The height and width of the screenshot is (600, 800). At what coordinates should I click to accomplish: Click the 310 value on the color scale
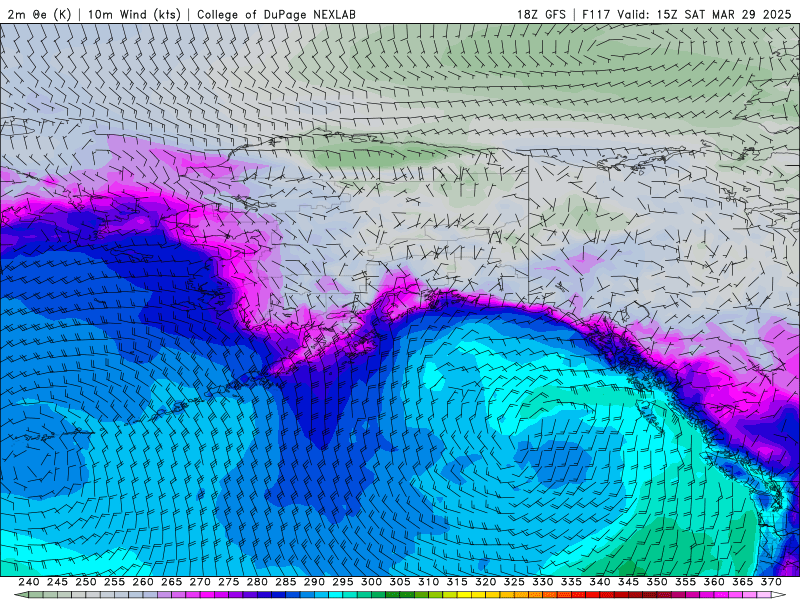point(429,582)
